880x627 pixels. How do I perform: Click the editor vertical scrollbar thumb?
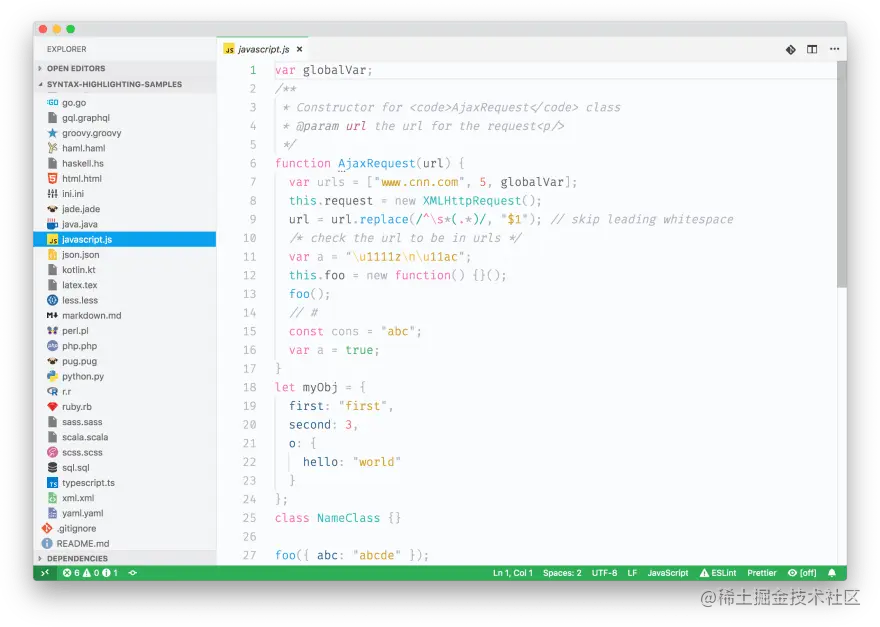841,174
